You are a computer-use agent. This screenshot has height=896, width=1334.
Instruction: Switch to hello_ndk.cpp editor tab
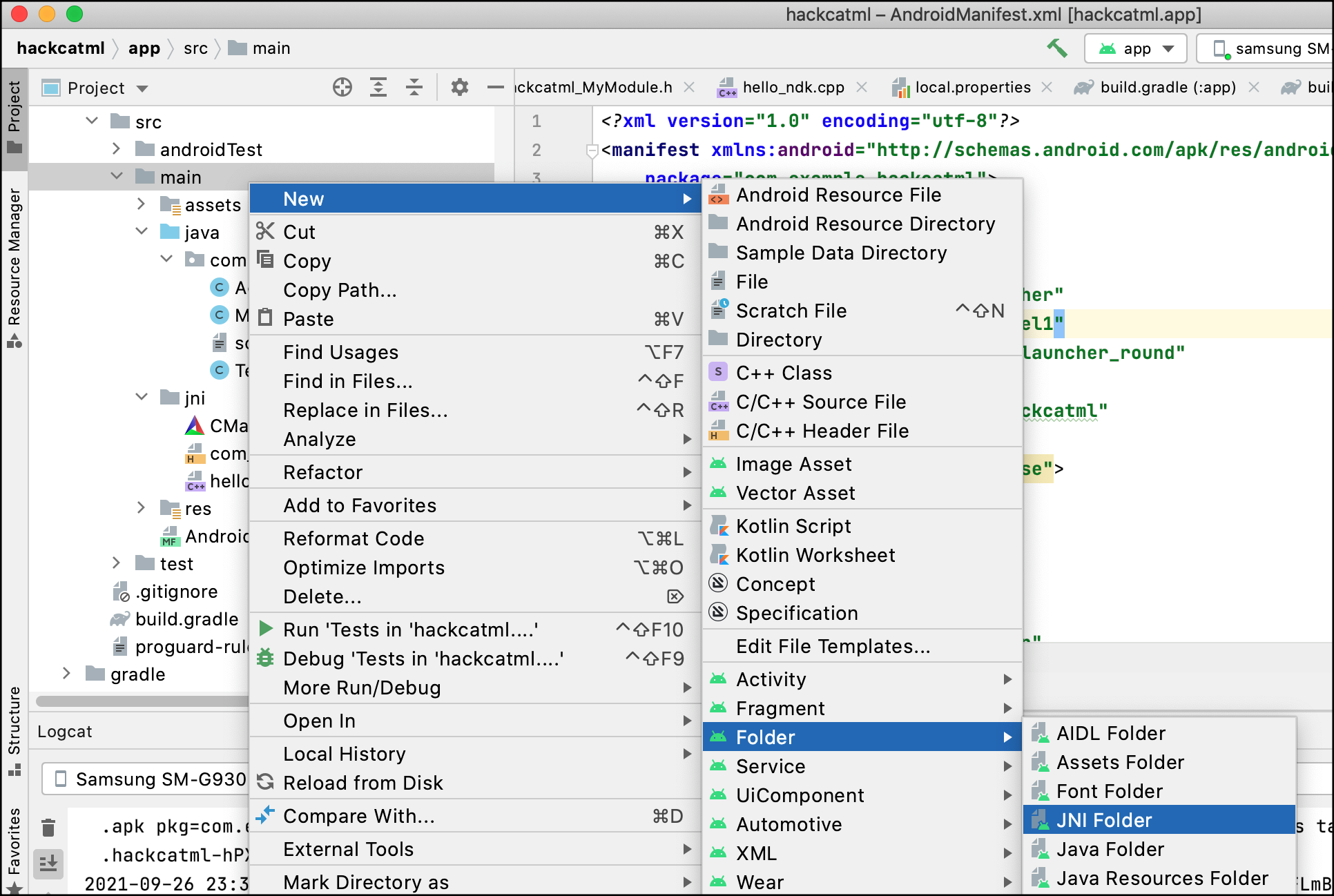click(793, 88)
